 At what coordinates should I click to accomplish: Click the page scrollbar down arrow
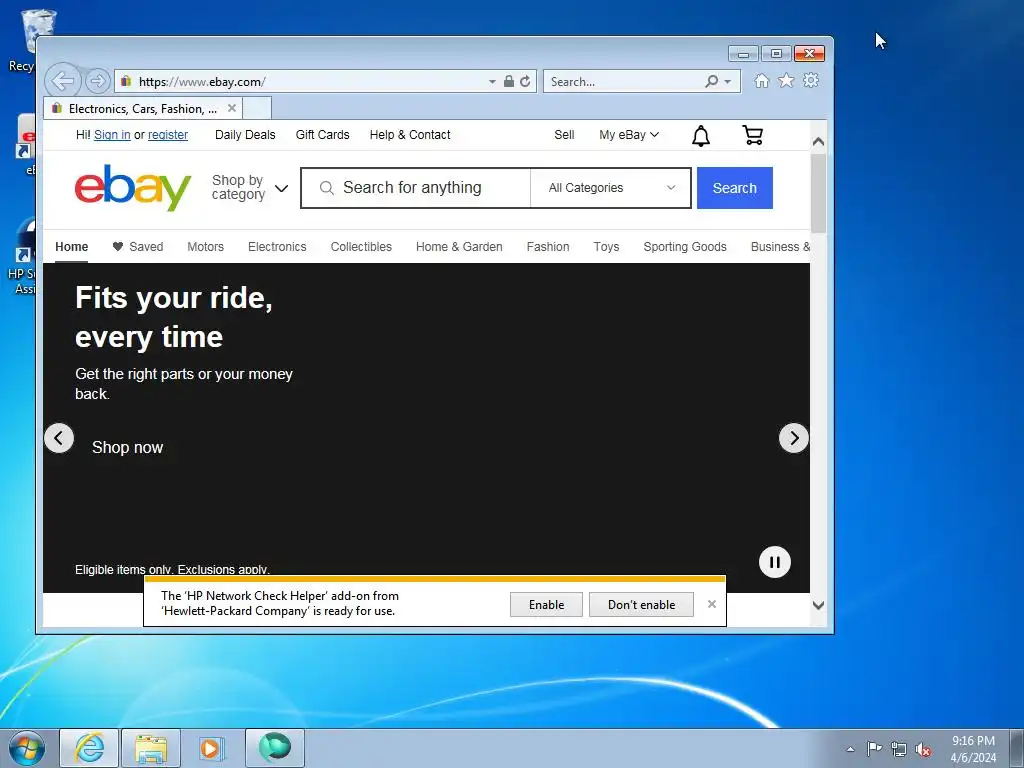click(818, 605)
